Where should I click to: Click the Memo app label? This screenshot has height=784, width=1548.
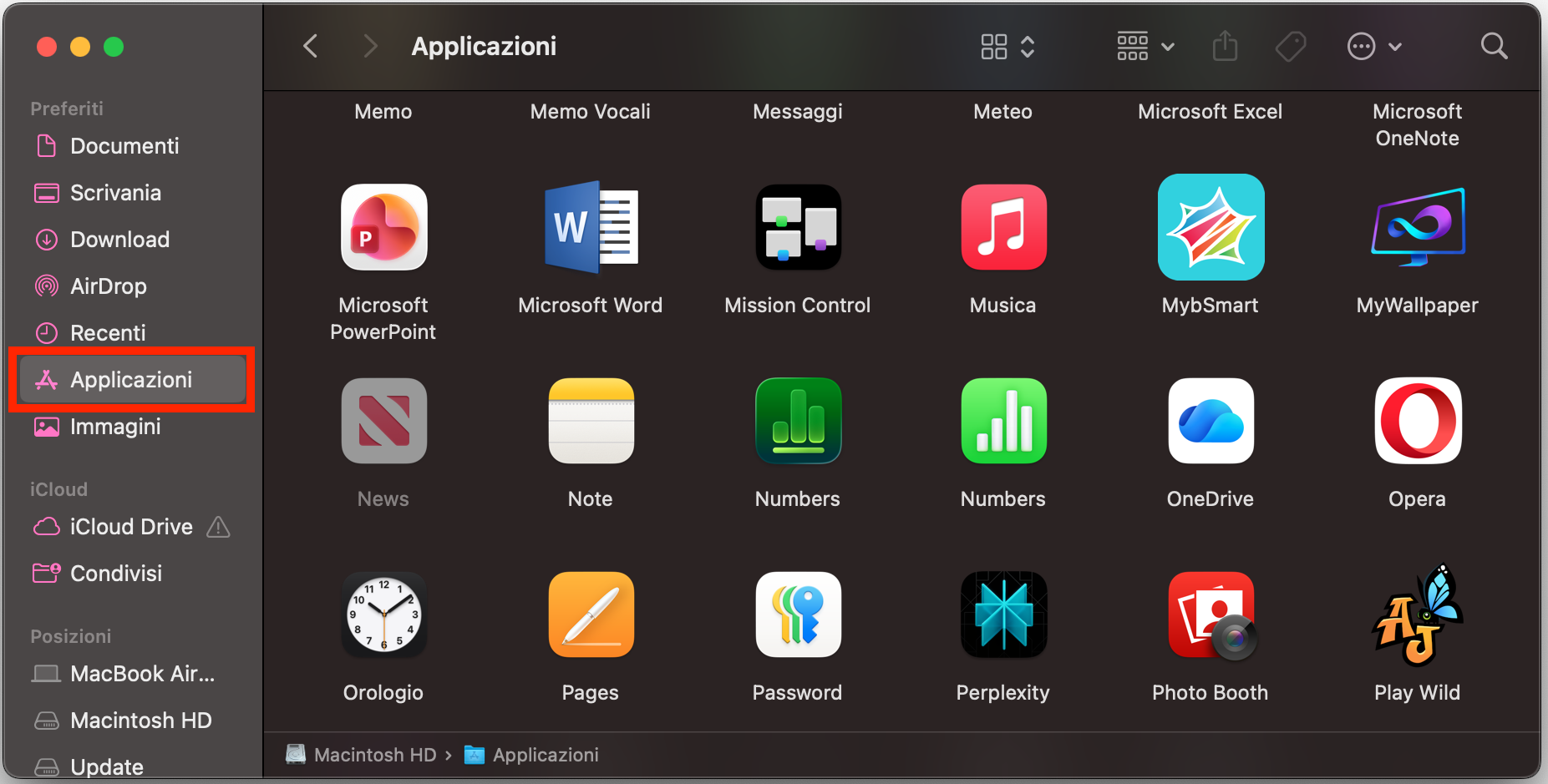click(x=383, y=112)
